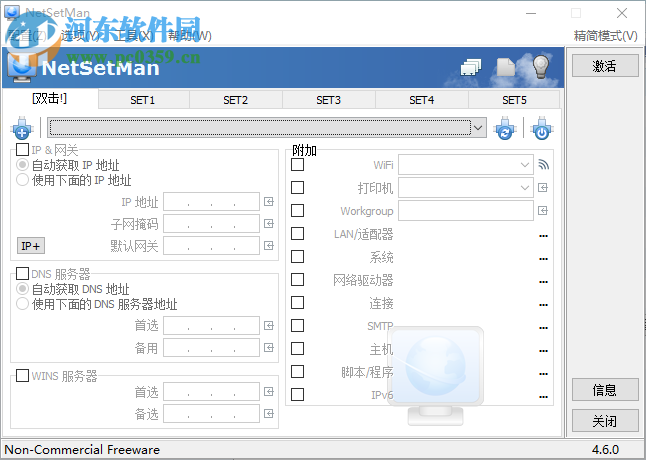Screen dimensions: 646x460
Task: Open IPv6 settings ellipsis
Action: 543,397
